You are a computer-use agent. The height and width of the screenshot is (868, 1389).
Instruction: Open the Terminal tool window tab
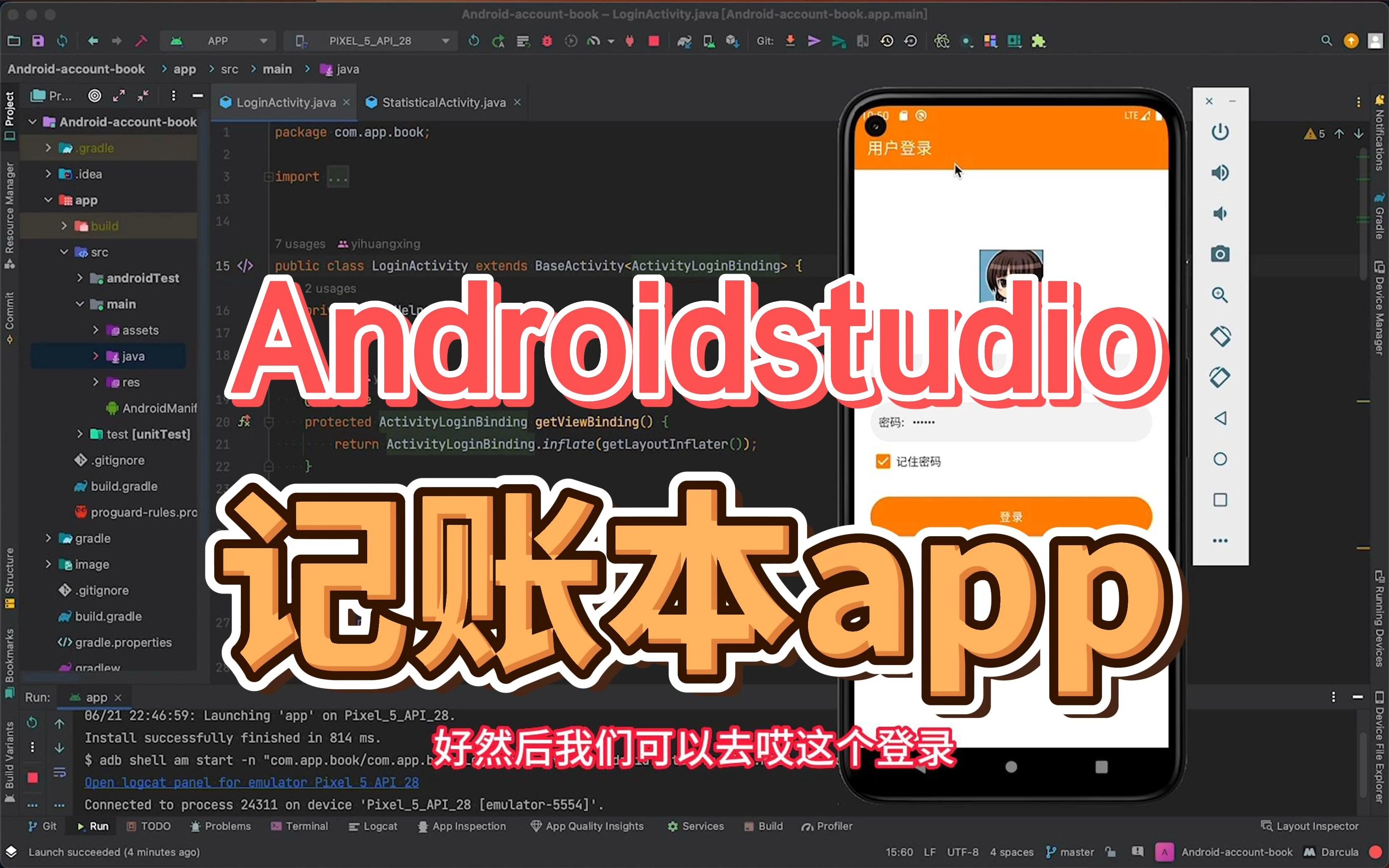300,826
